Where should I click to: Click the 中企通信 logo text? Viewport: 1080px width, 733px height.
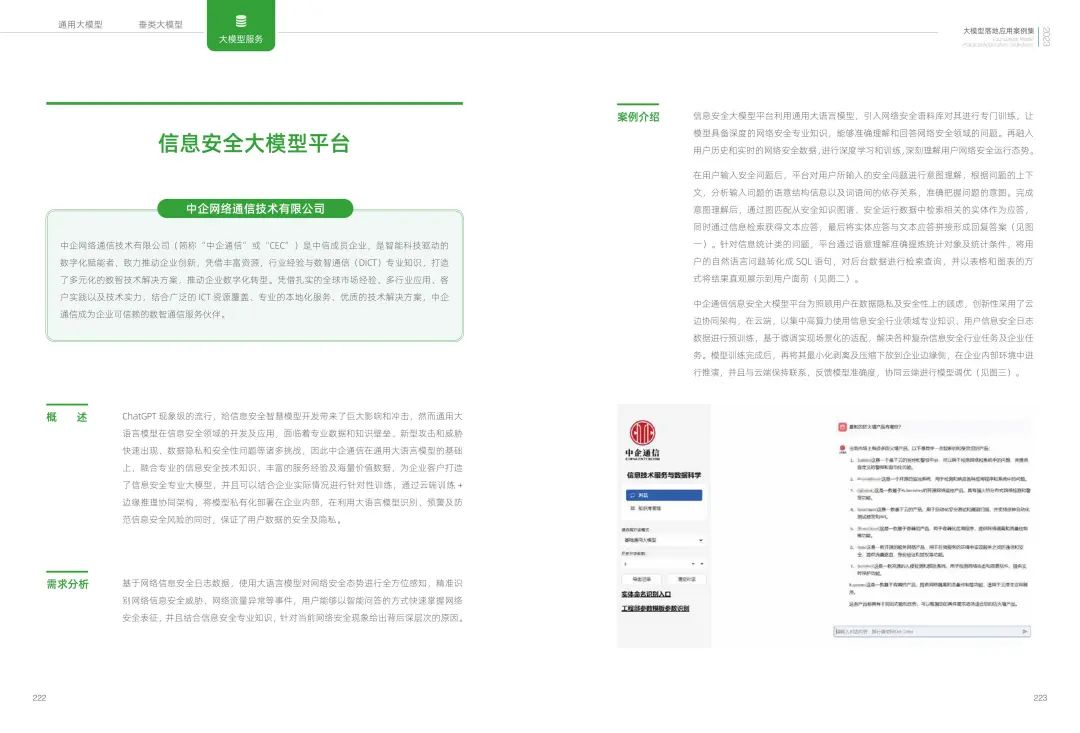point(643,454)
